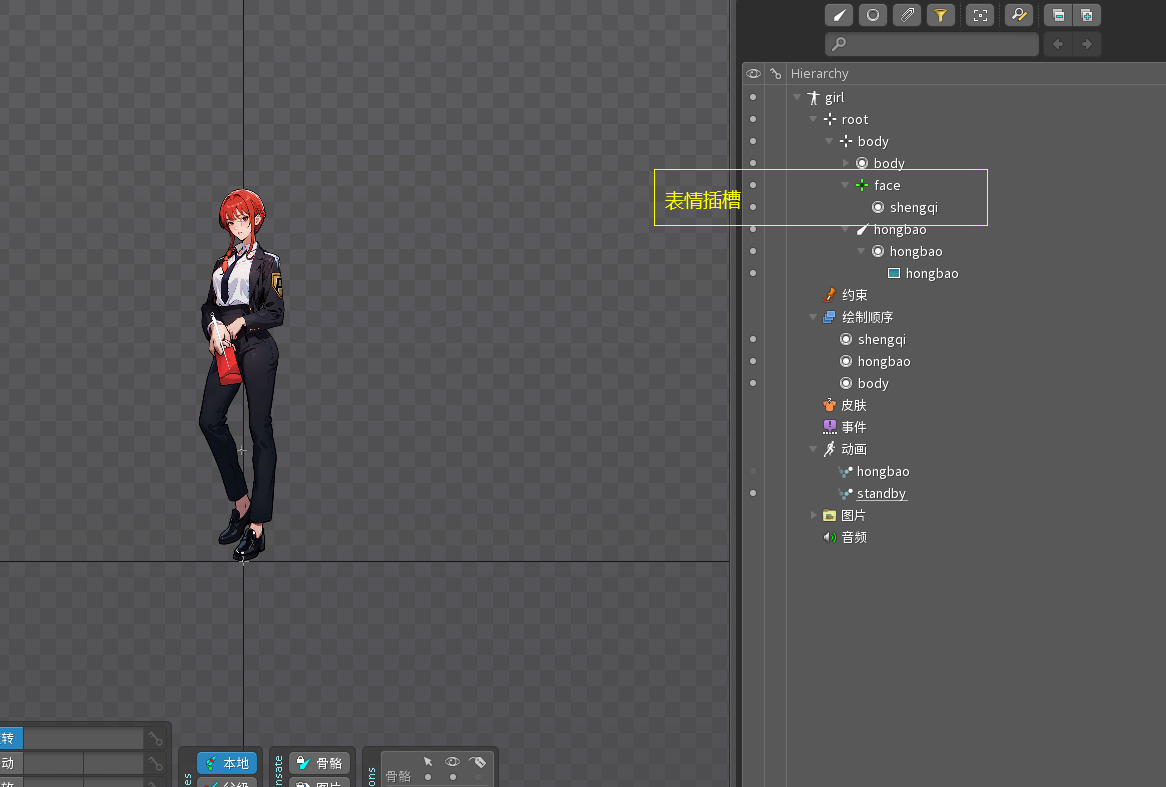Image resolution: width=1166 pixels, height=787 pixels.
Task: Select the 皮肤 skins node
Action: click(853, 405)
